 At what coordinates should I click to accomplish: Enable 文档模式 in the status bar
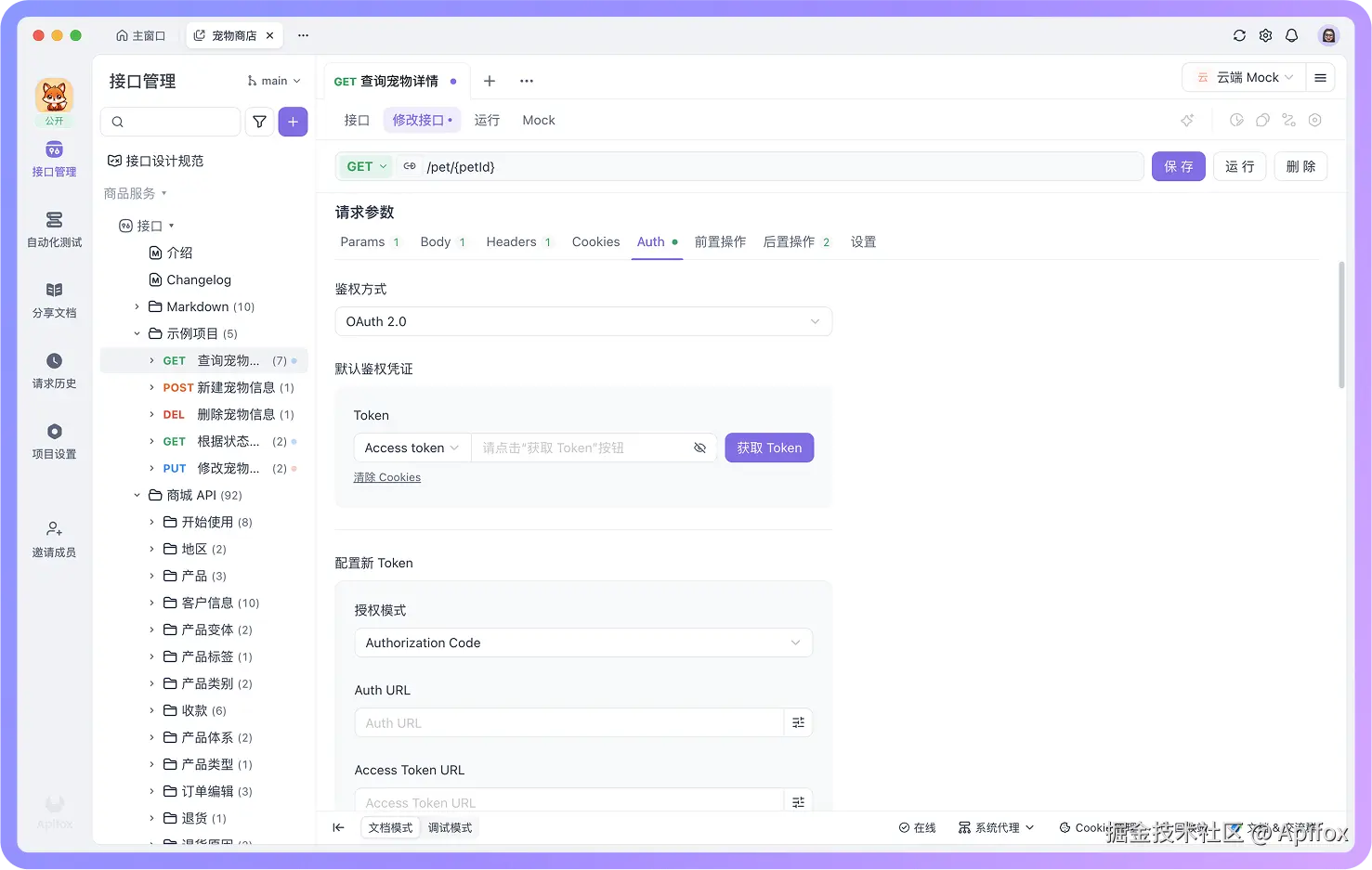pos(389,827)
